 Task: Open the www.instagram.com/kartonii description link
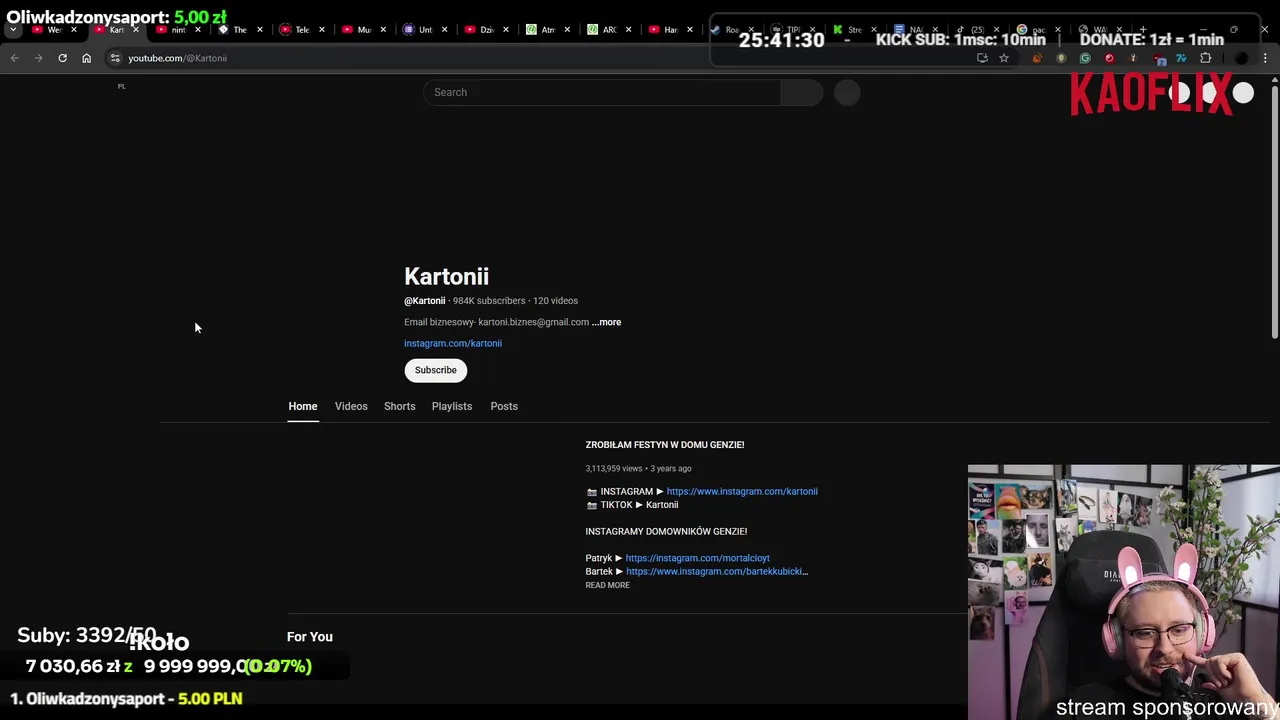tap(742, 491)
